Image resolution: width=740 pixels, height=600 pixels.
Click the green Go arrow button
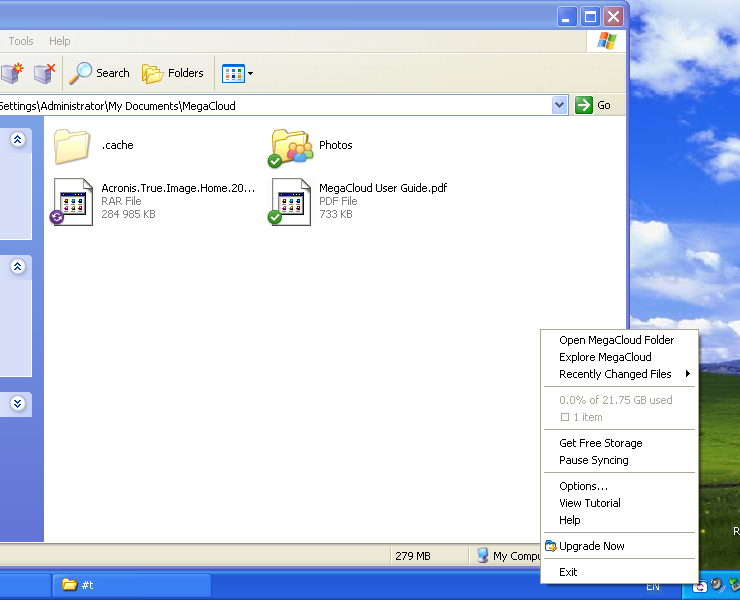(584, 105)
